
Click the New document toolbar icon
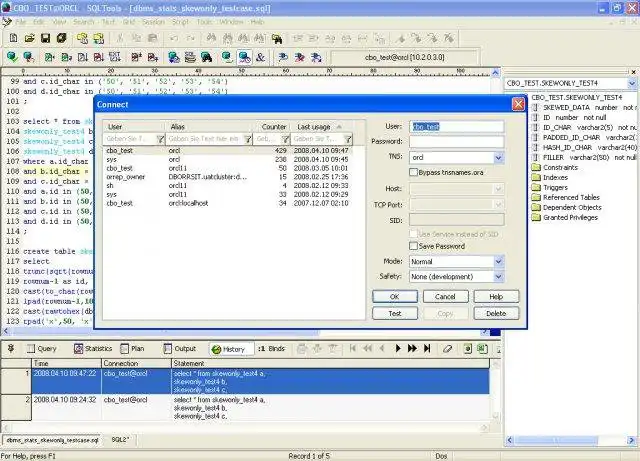[13, 38]
